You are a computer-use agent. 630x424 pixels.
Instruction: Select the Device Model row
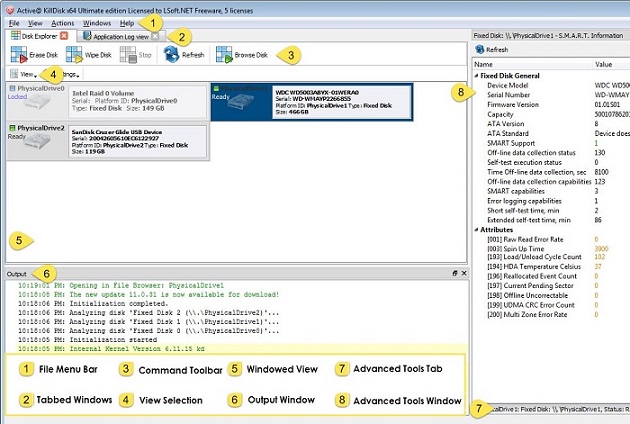[551, 85]
